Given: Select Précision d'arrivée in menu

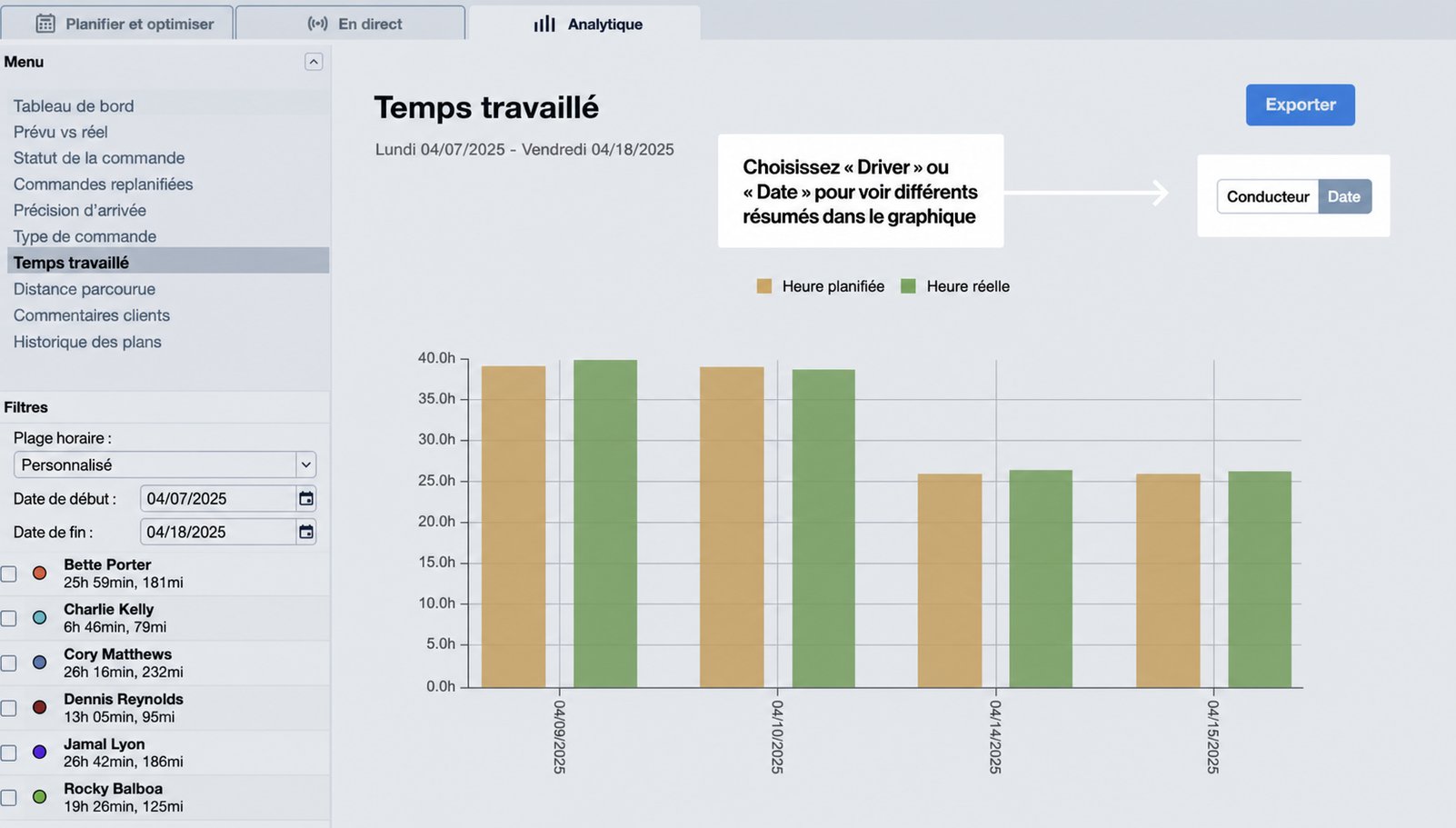Looking at the screenshot, I should click(79, 211).
